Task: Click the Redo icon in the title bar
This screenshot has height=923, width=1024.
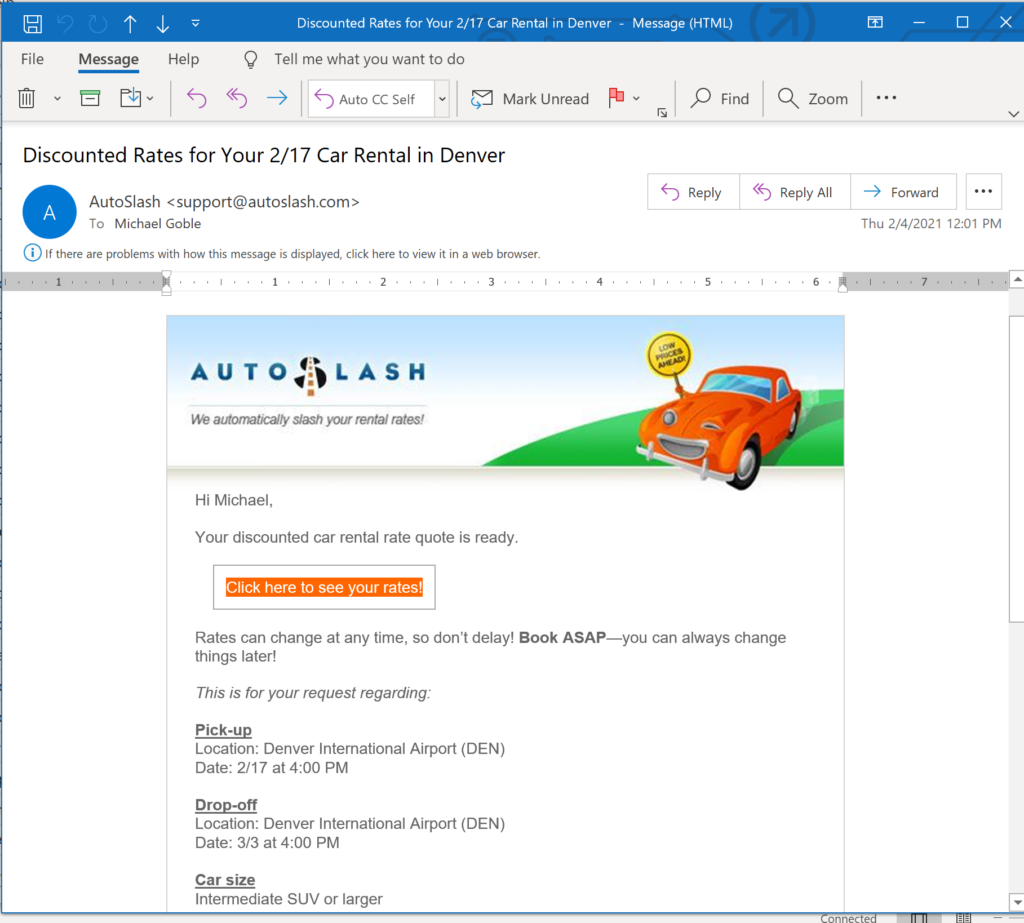Action: point(98,24)
